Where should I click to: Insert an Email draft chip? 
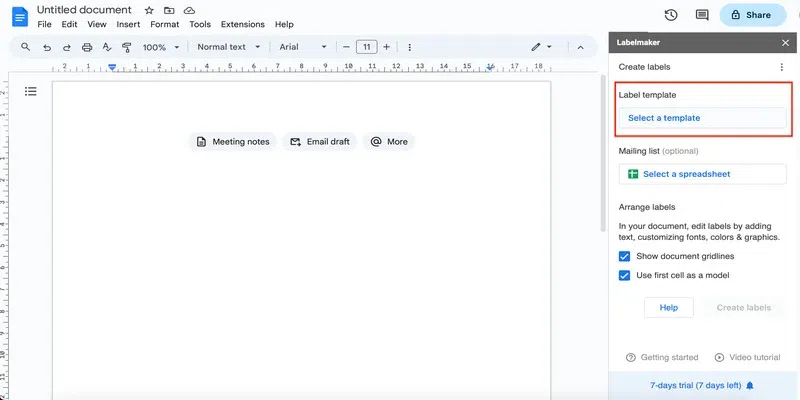click(320, 142)
